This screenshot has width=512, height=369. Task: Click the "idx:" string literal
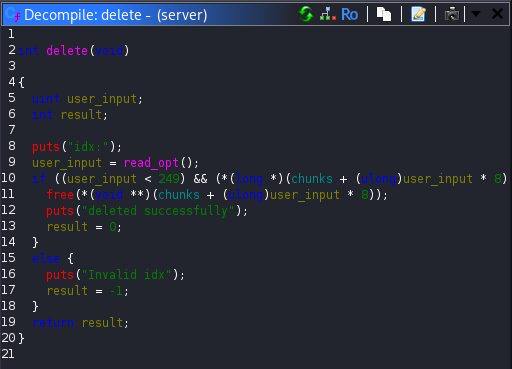click(x=88, y=147)
